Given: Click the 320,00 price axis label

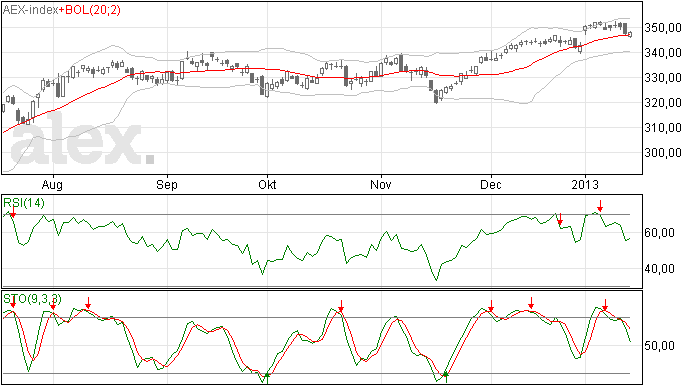Looking at the screenshot, I should click(663, 103).
